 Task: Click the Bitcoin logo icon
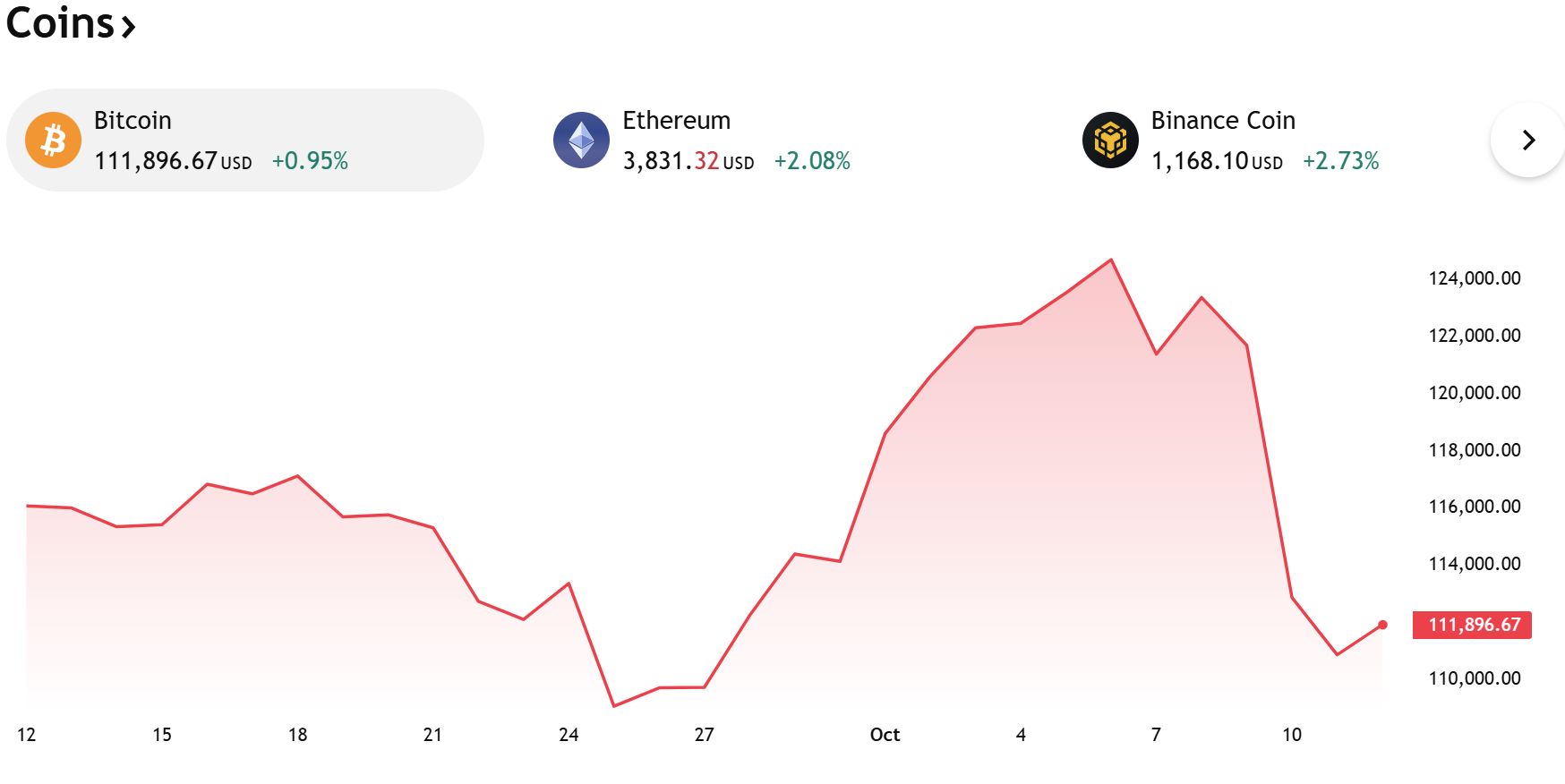[x=53, y=141]
